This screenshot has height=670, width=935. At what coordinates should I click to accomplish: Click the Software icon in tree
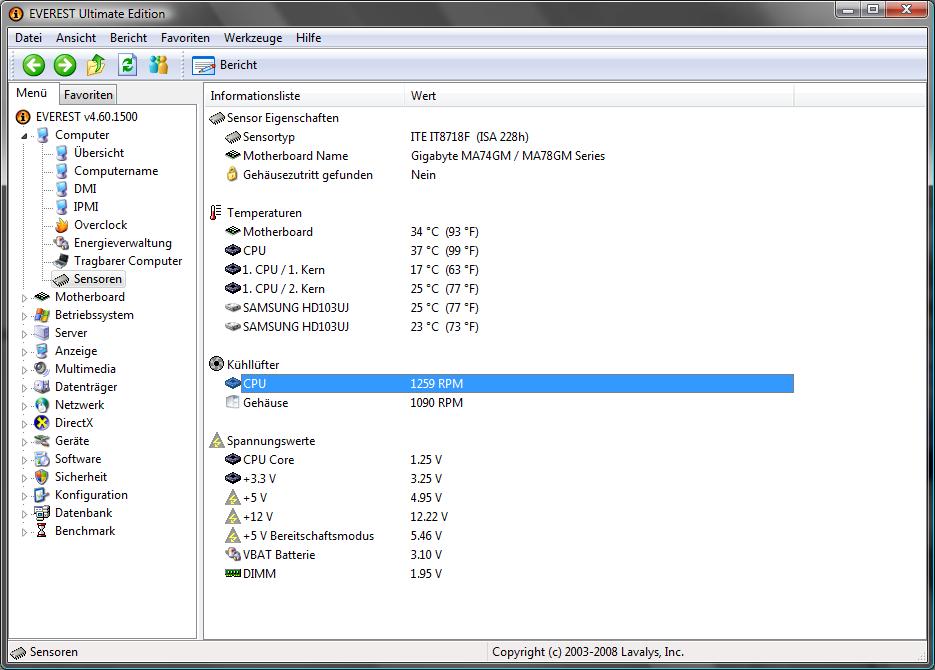(42, 458)
